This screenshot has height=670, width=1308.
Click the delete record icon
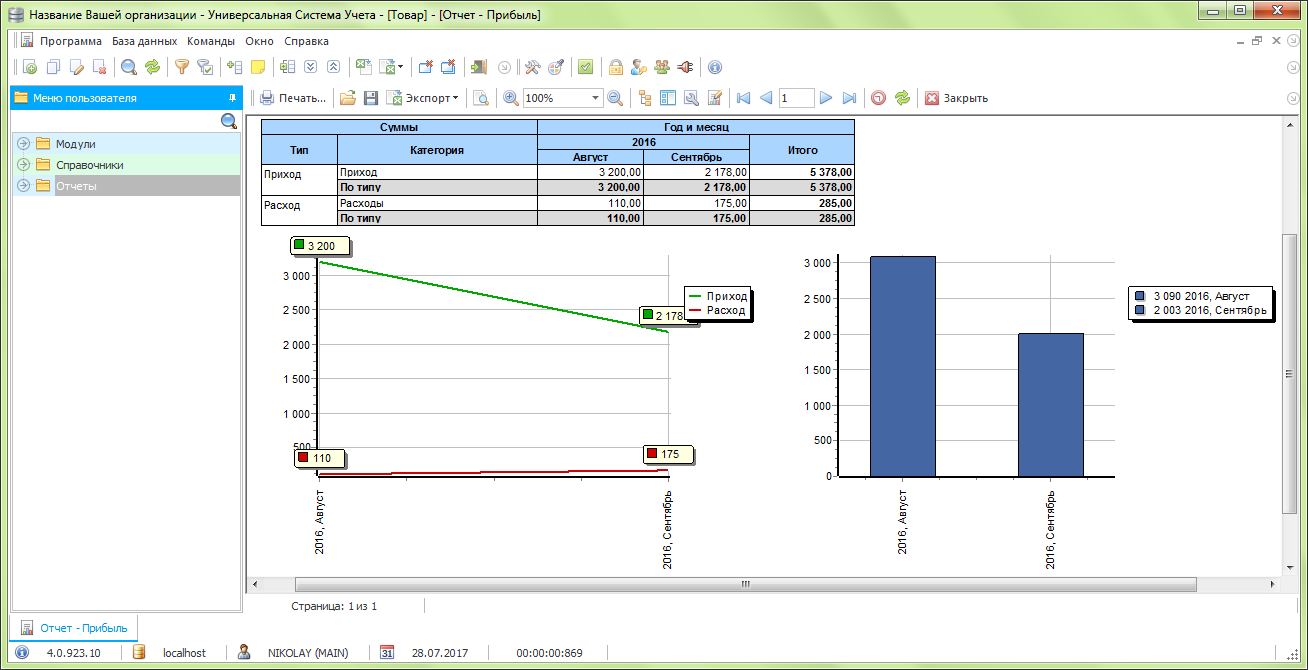pos(99,67)
